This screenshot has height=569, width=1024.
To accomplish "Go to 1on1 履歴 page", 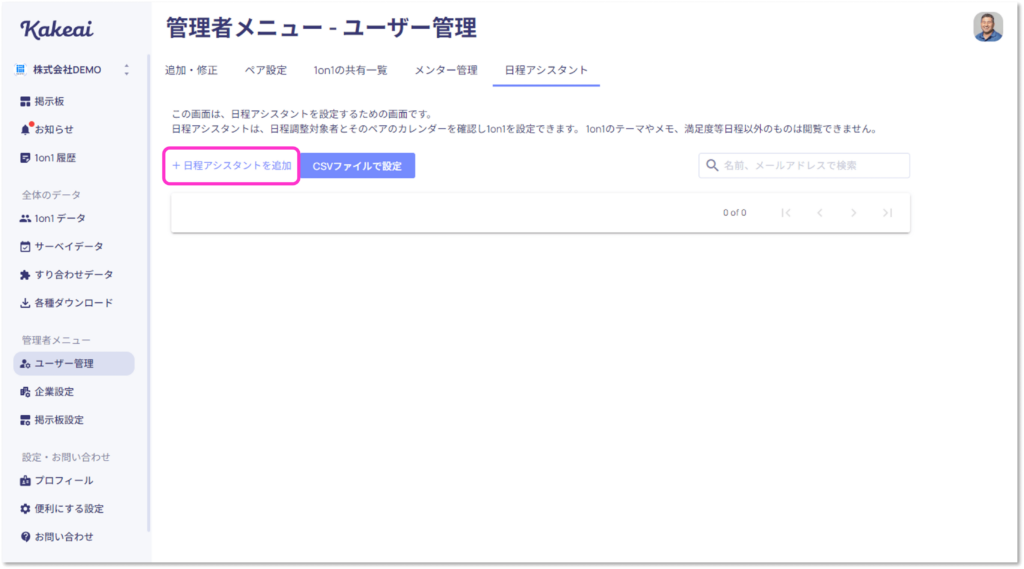I will (x=55, y=157).
